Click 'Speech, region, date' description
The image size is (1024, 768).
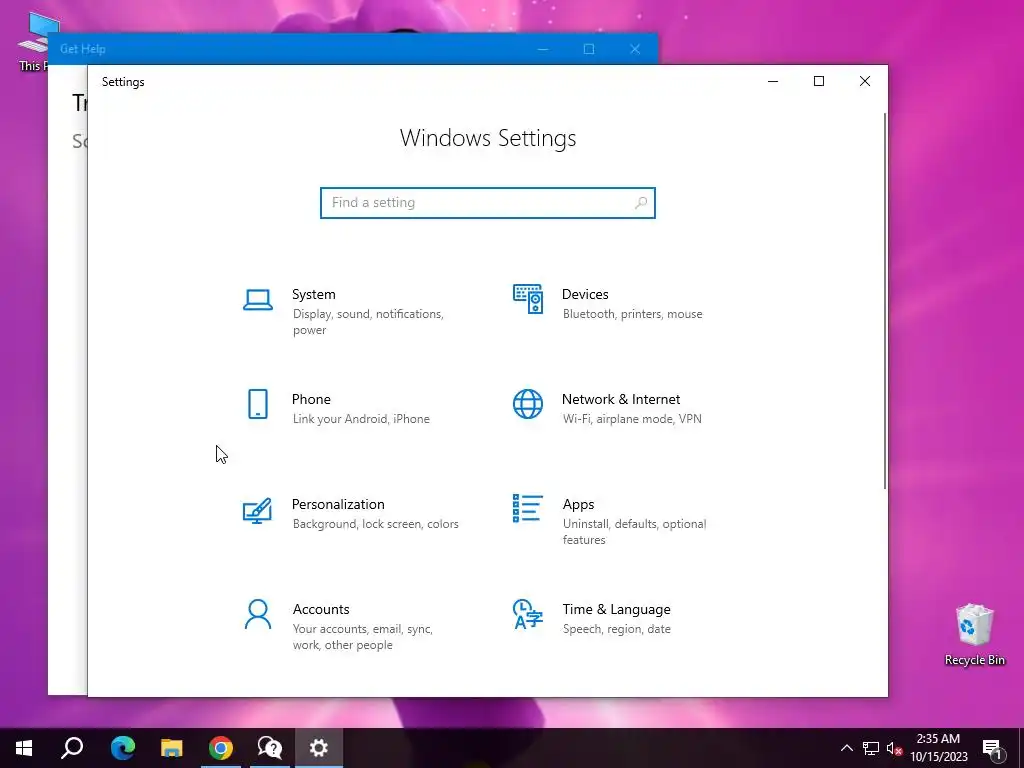pos(616,629)
